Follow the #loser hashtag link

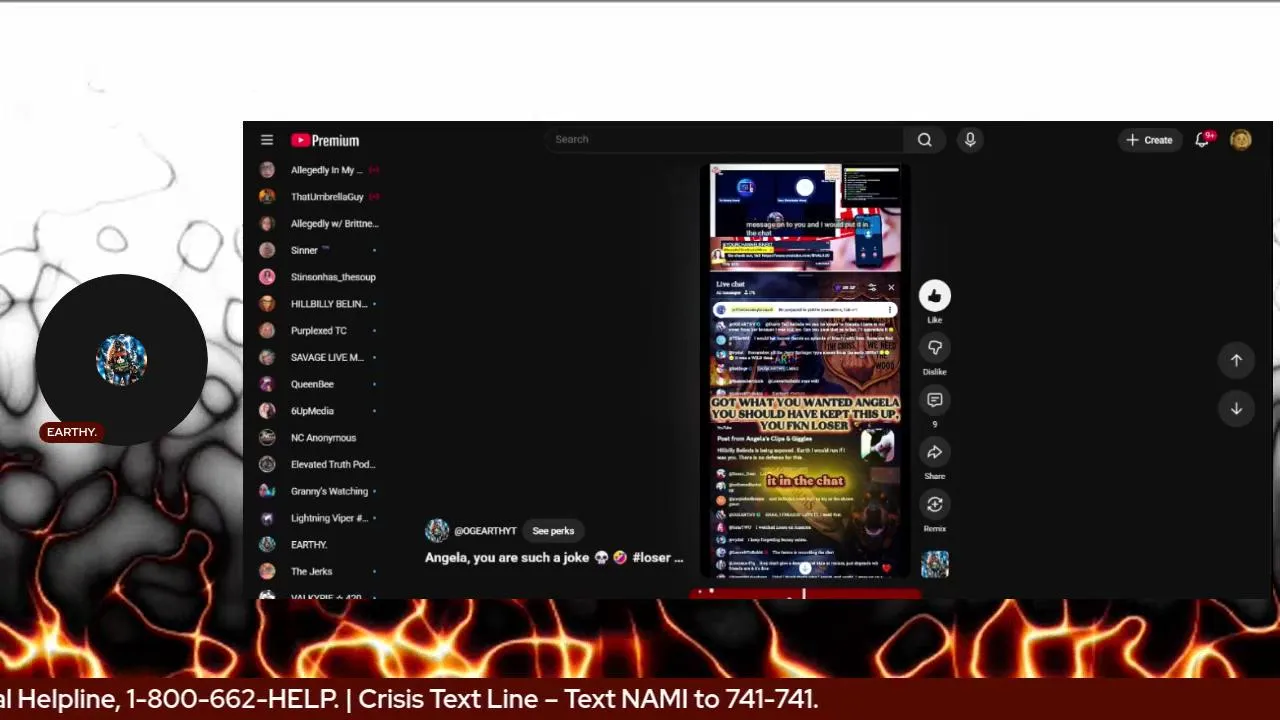tap(652, 558)
